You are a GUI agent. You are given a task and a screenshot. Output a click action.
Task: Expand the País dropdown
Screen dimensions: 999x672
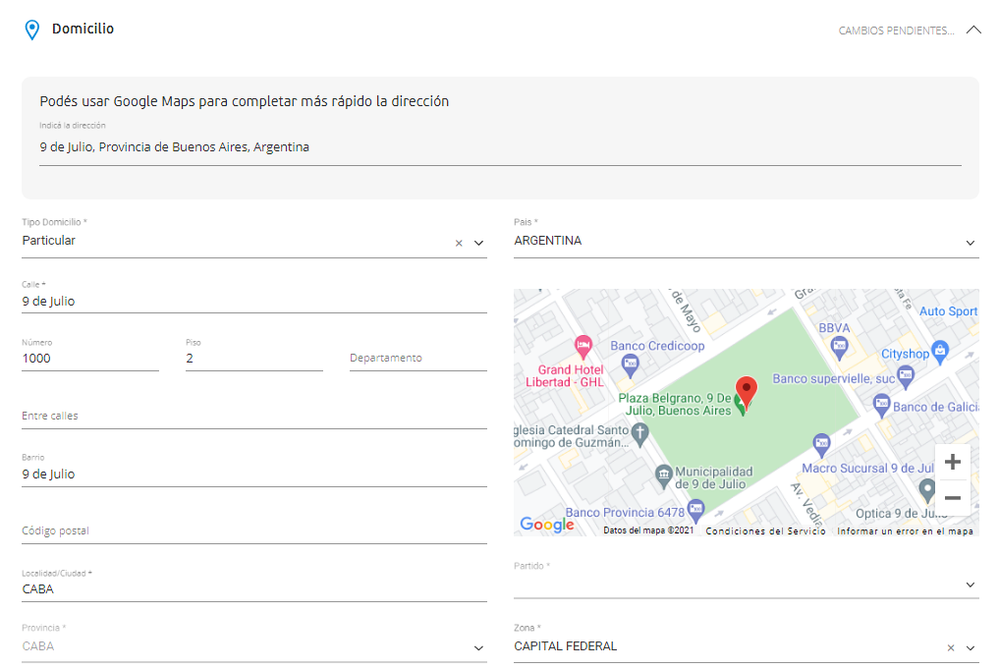pyautogui.click(x=970, y=243)
